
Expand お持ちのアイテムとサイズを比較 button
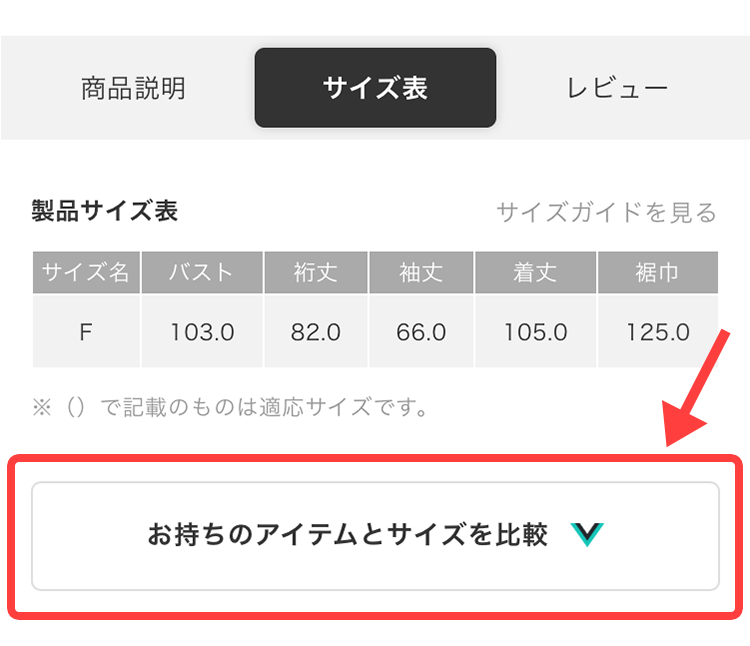(x=375, y=536)
